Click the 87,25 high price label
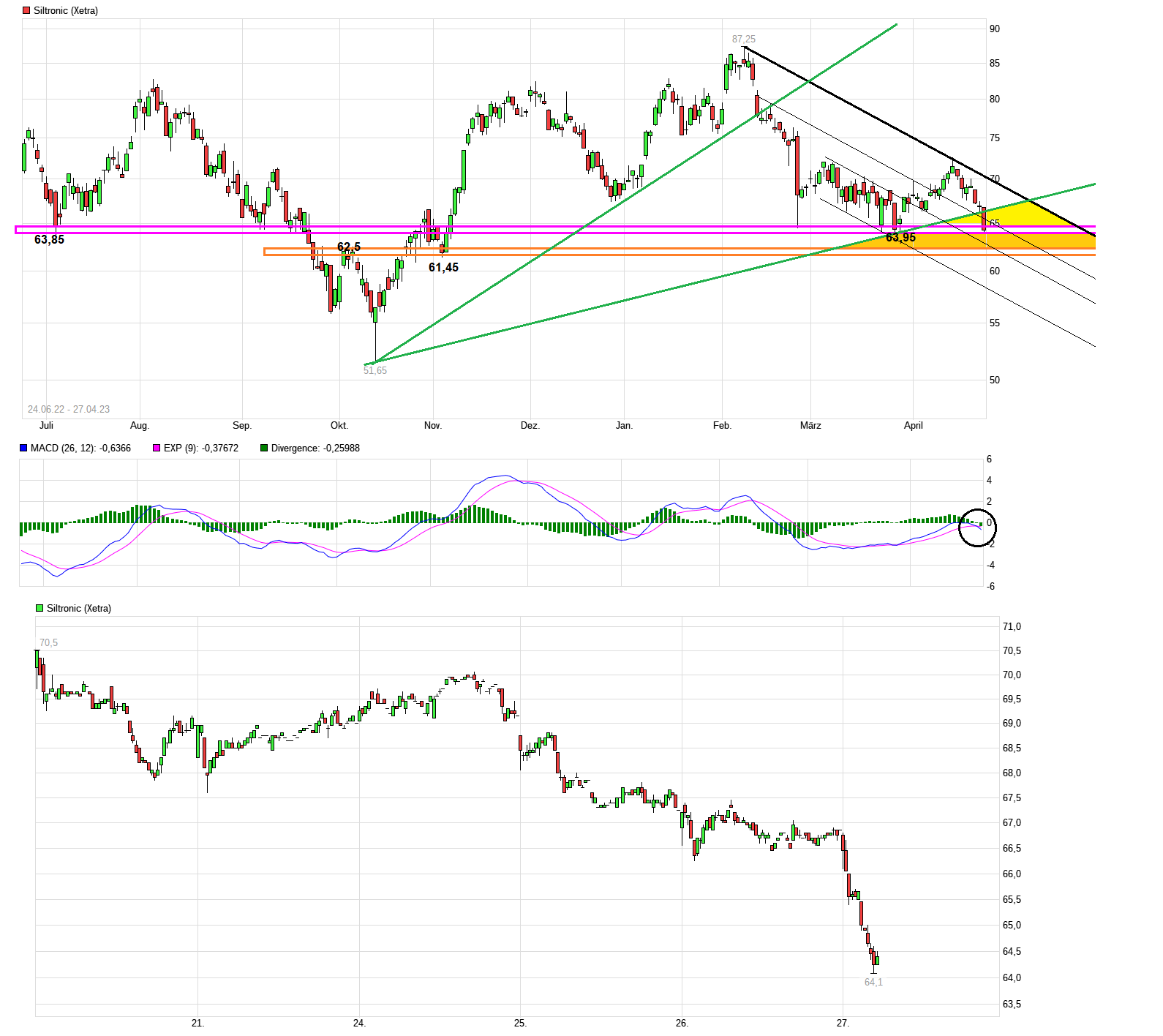 pos(743,40)
